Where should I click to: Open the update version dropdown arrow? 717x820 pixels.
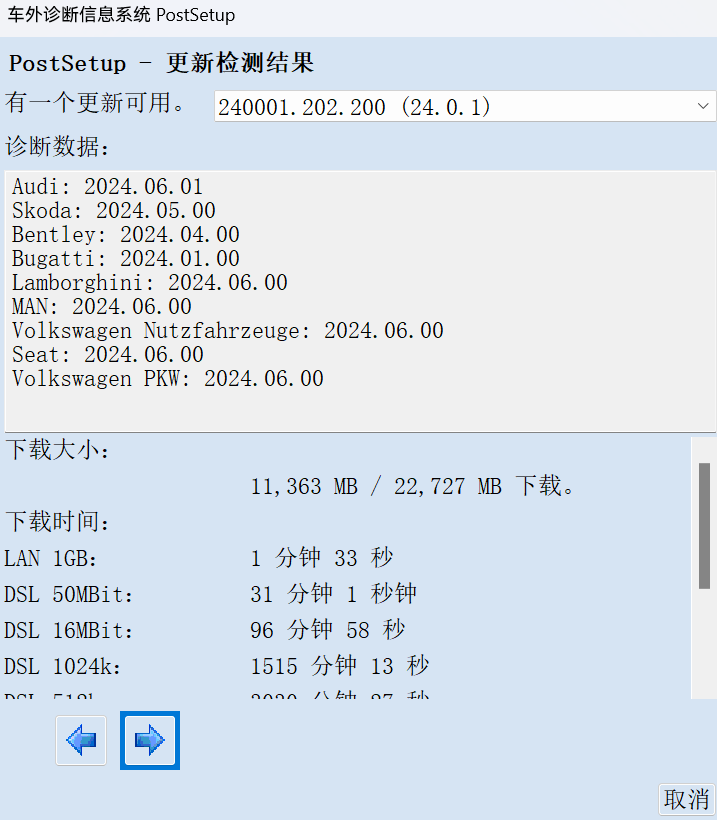tap(703, 106)
